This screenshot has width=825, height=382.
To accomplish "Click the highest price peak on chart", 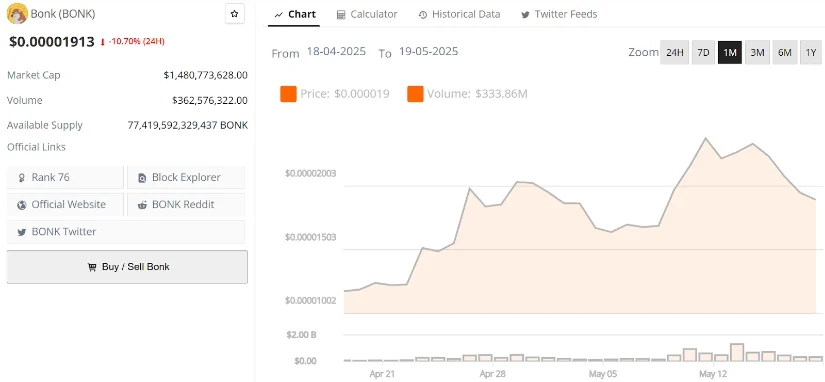I will click(706, 138).
